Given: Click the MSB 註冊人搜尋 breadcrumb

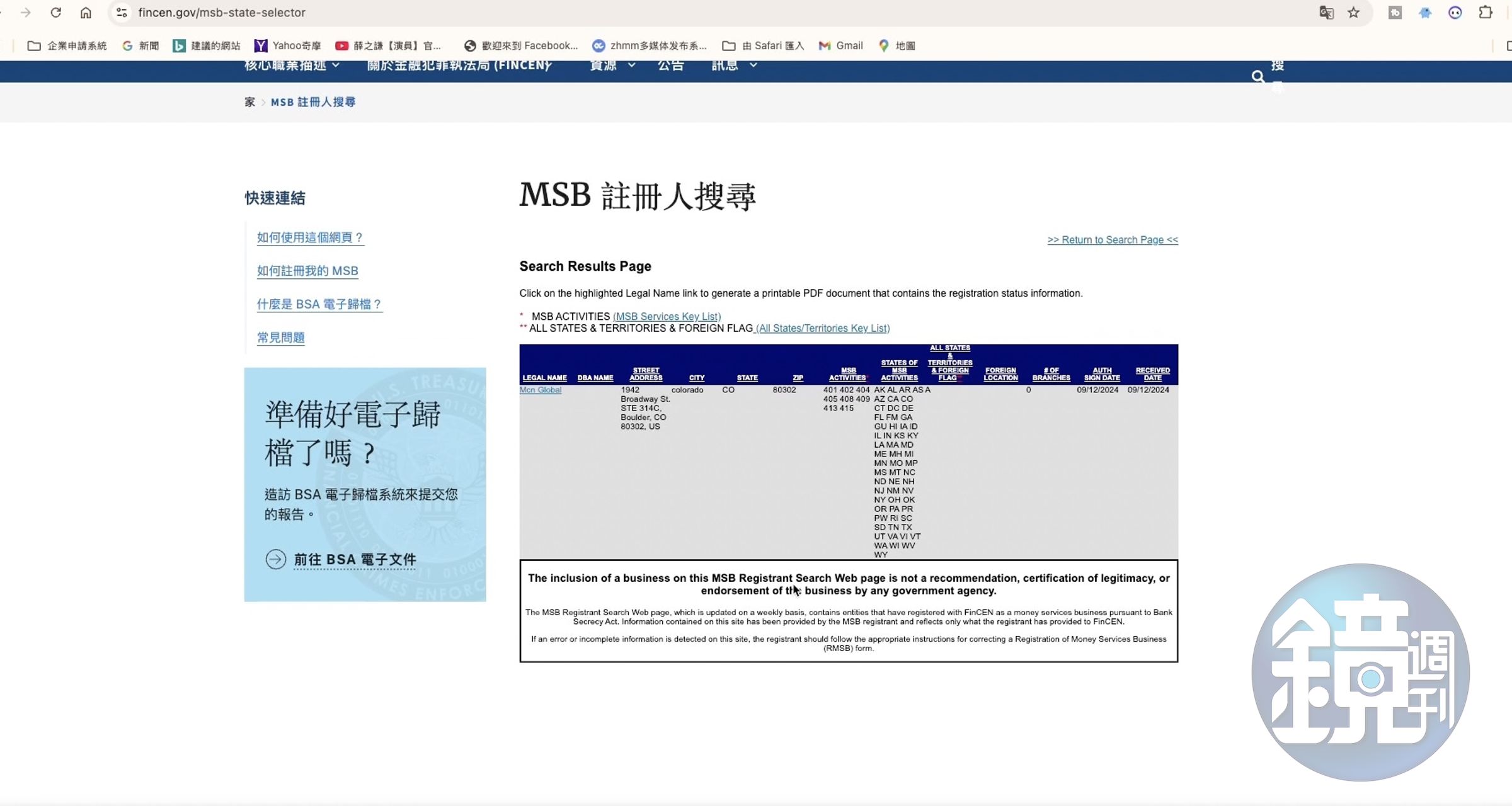Looking at the screenshot, I should (313, 102).
